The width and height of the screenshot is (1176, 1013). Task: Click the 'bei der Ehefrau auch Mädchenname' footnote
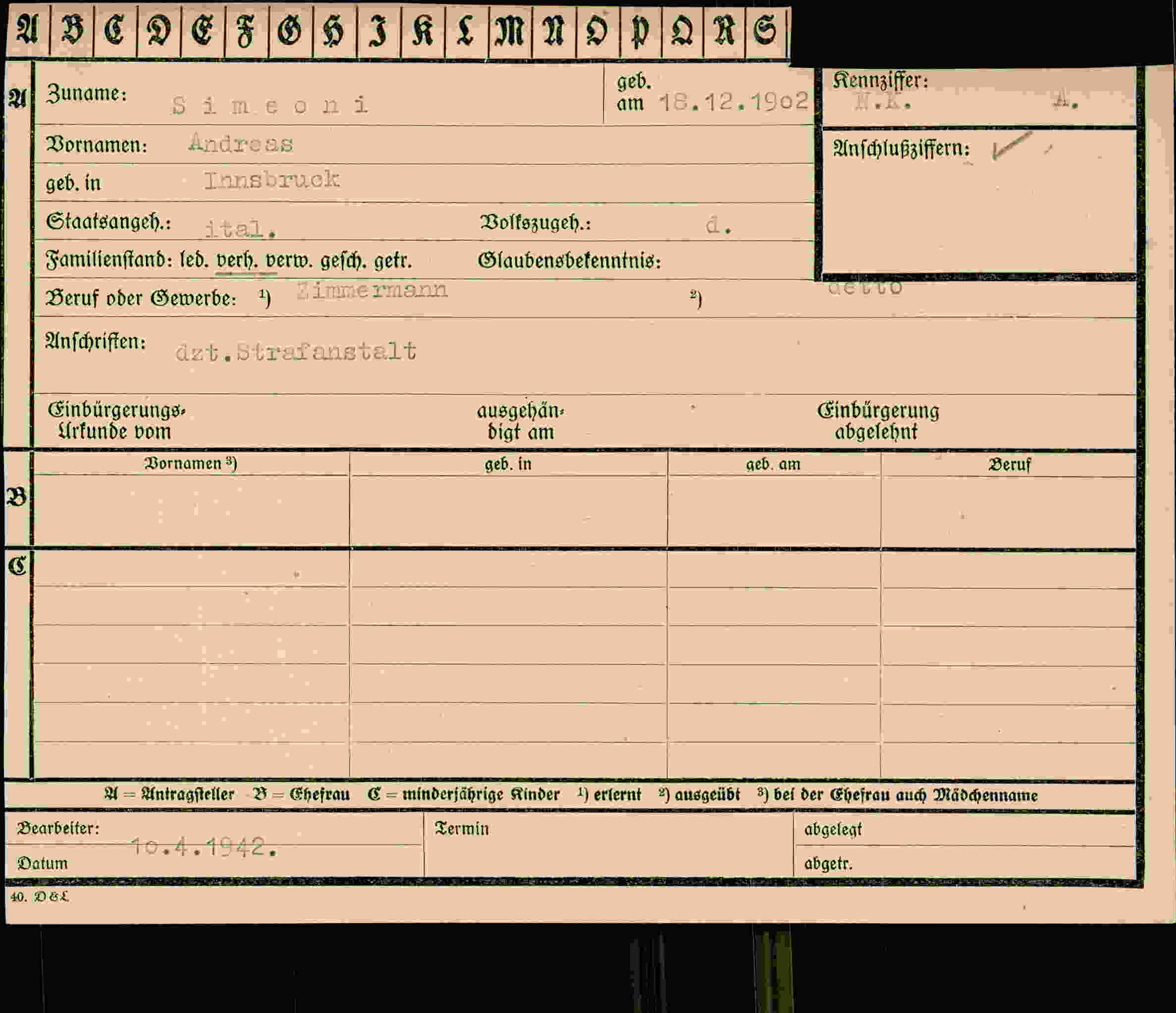click(x=905, y=795)
